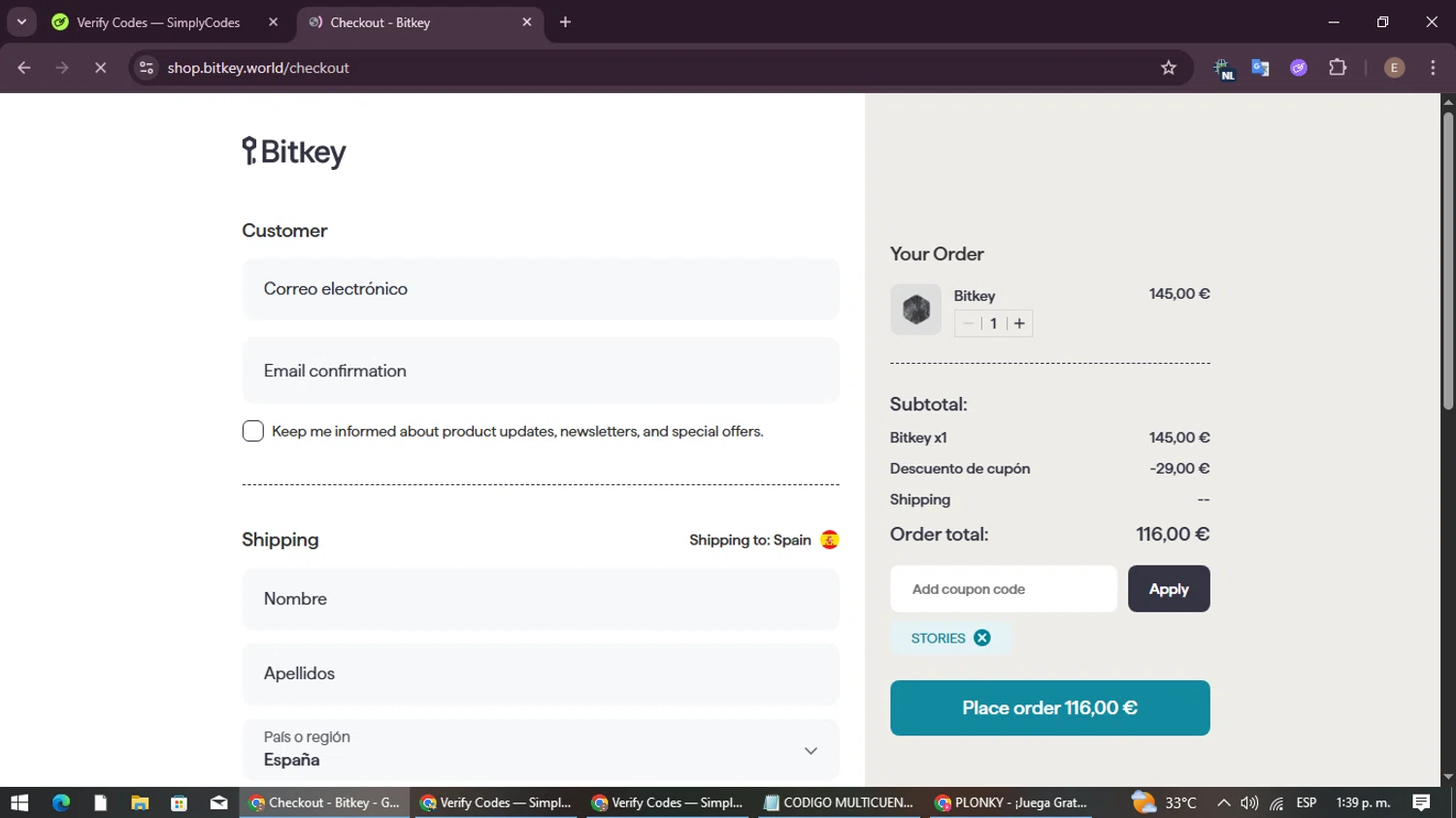Stop loading the page

100,68
